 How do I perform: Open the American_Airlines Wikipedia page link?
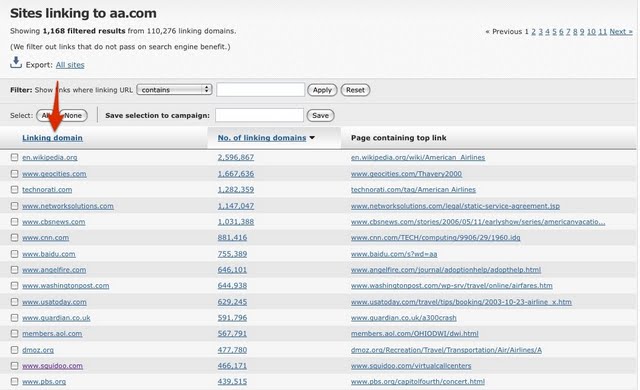pyautogui.click(x=418, y=157)
